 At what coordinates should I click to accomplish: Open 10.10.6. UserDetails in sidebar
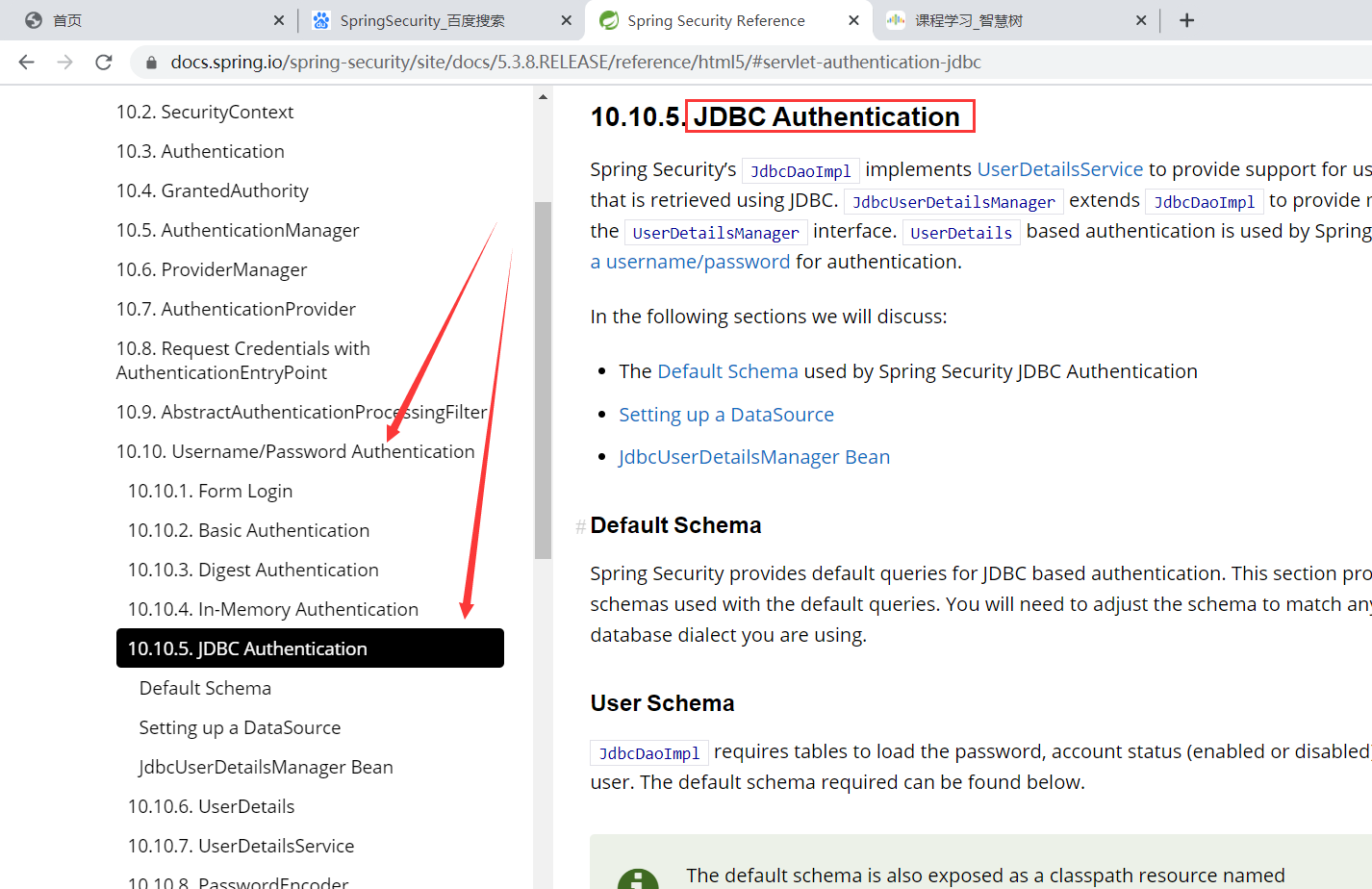click(211, 806)
